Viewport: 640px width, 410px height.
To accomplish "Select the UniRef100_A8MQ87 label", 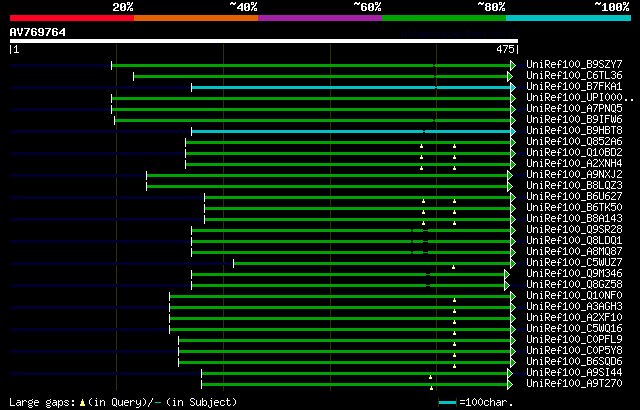I will pyautogui.click(x=574, y=252).
